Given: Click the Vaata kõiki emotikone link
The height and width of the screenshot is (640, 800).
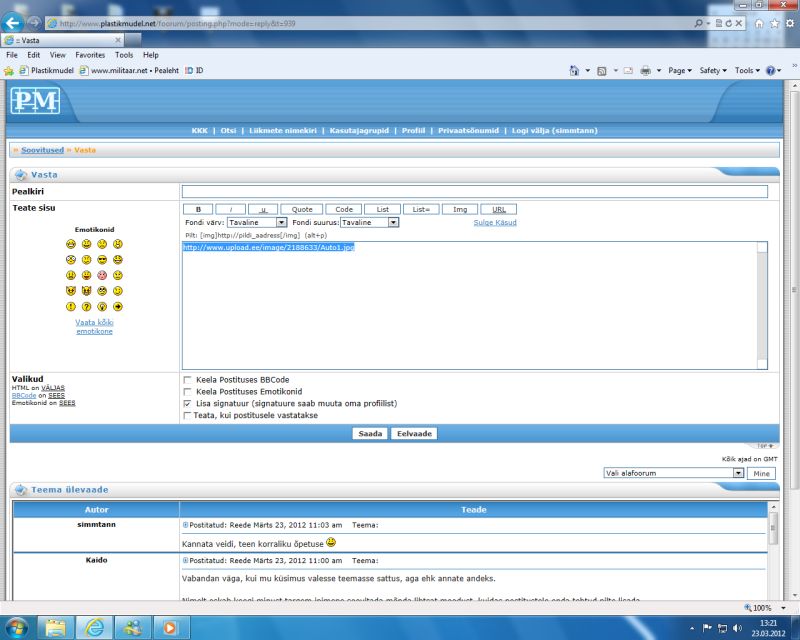Looking at the screenshot, I should tap(94, 327).
